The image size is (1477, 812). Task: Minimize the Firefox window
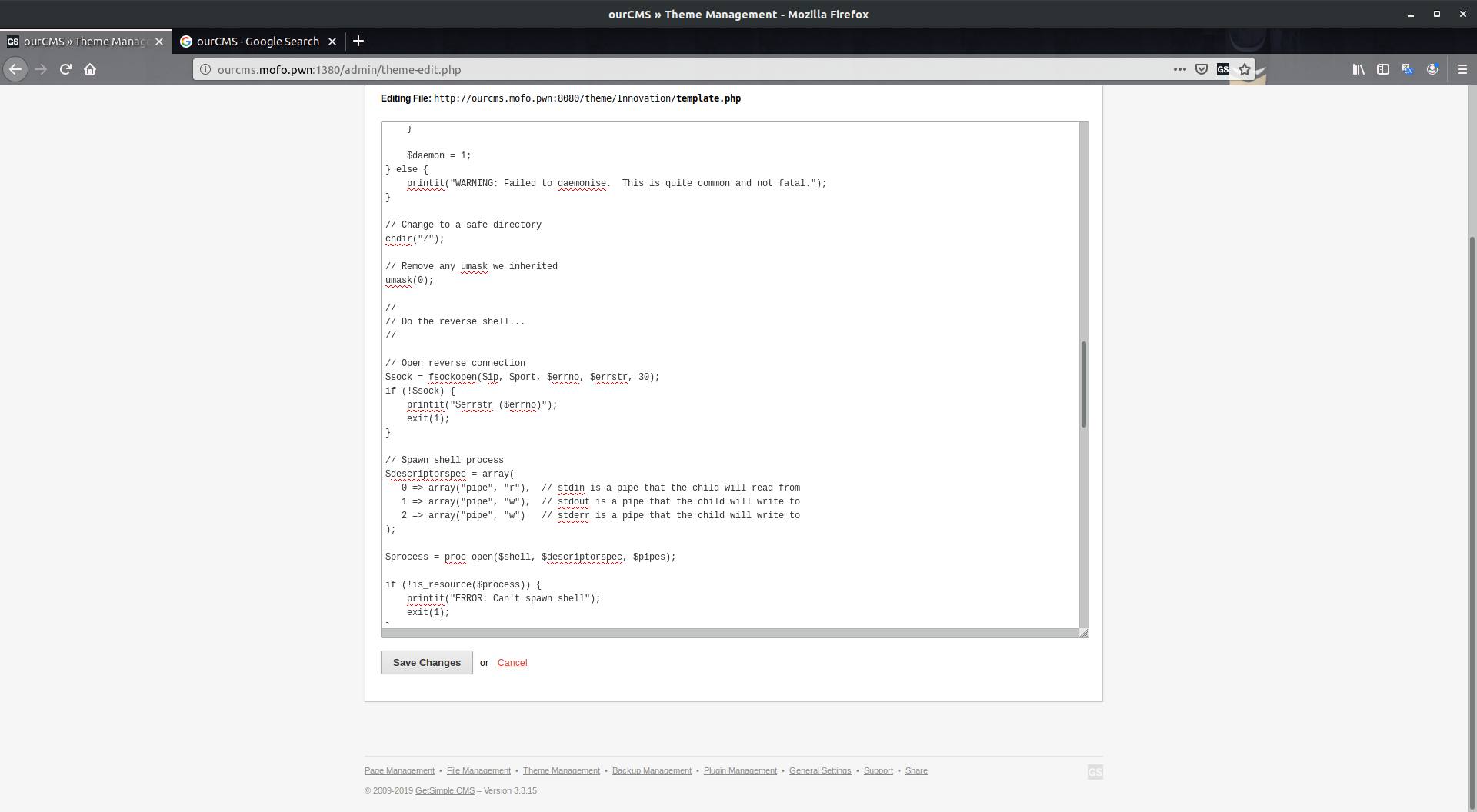coord(1411,15)
